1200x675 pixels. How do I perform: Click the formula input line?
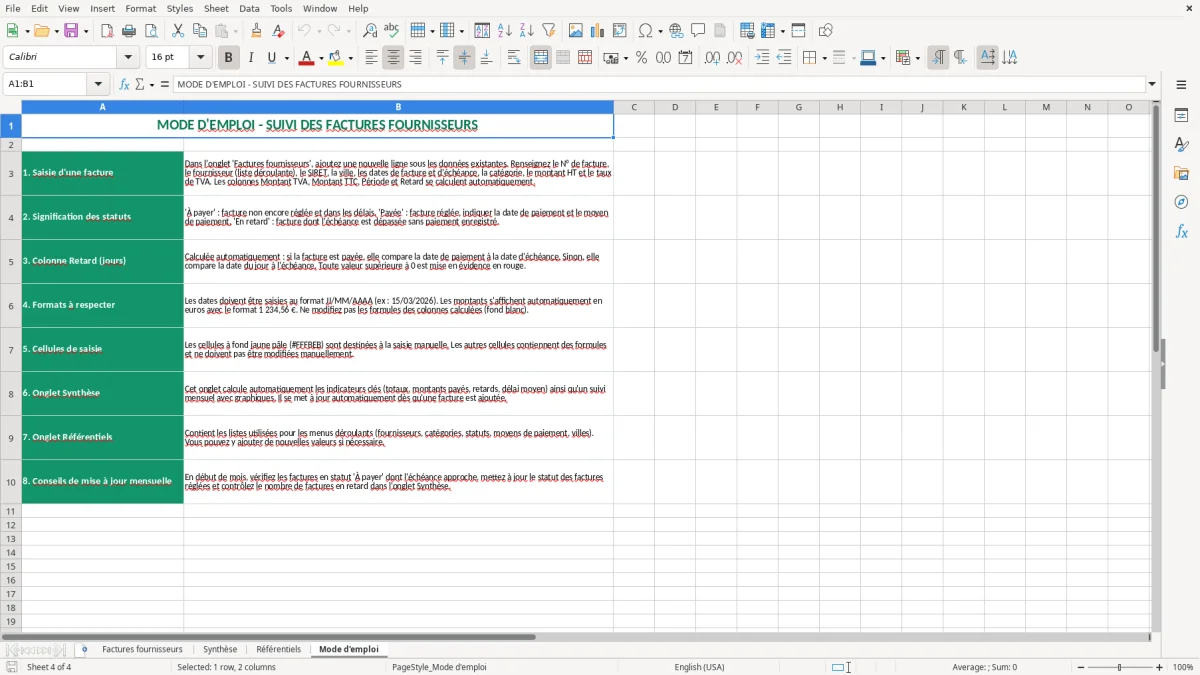(x=659, y=84)
